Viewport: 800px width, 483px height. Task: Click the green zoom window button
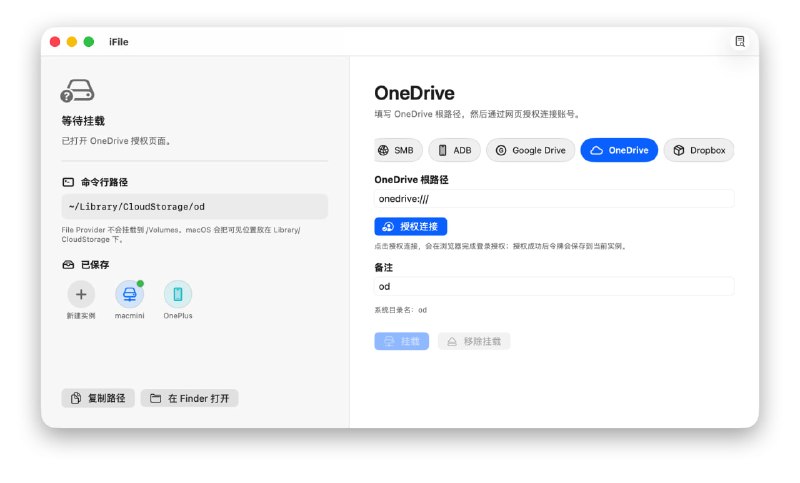(x=89, y=42)
